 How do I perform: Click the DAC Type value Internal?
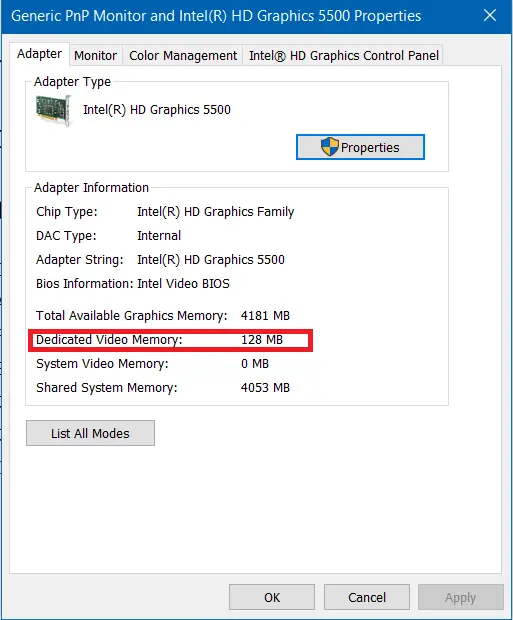coord(159,236)
